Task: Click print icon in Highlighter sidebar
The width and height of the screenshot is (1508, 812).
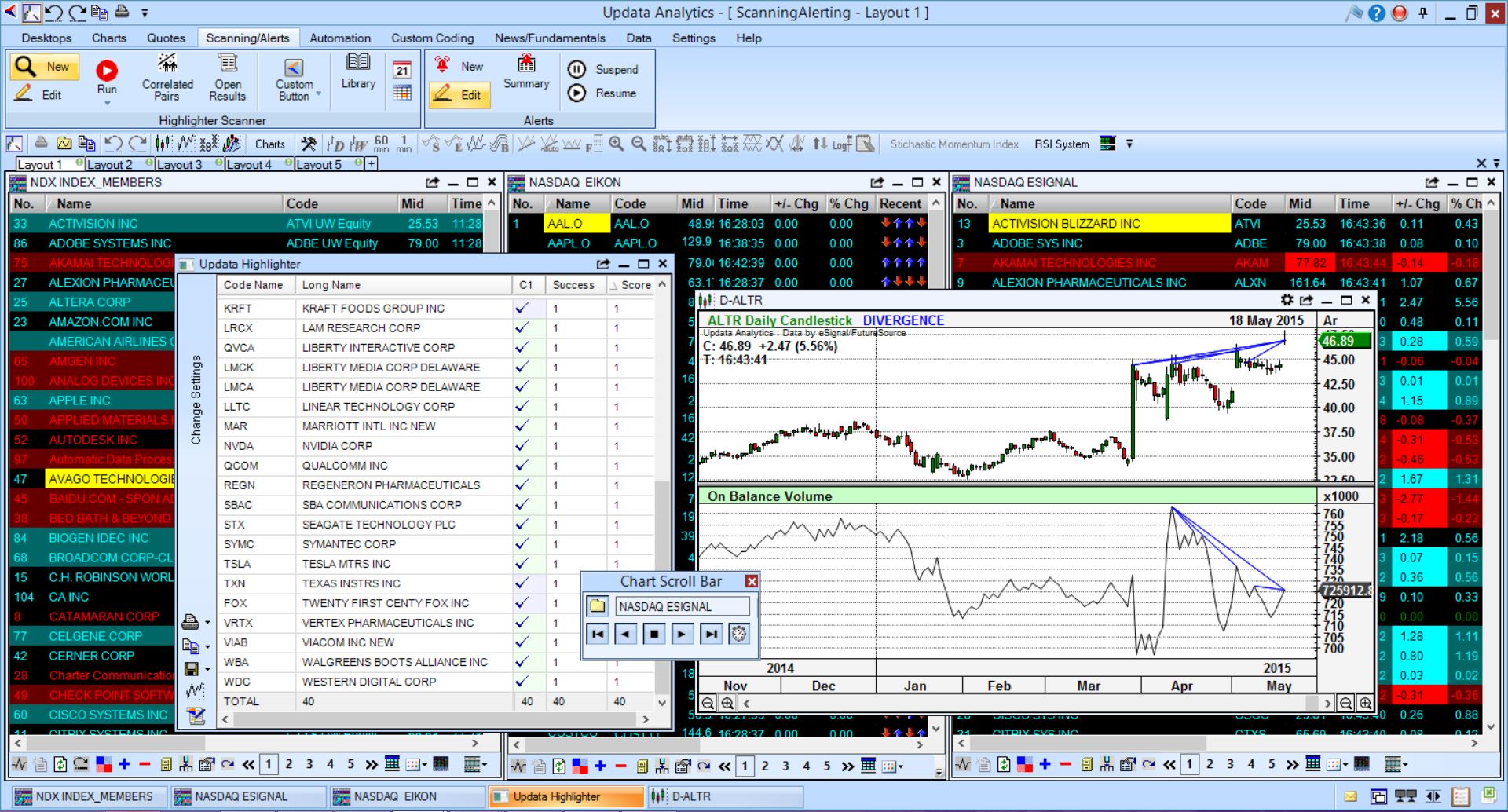Action: click(x=191, y=622)
